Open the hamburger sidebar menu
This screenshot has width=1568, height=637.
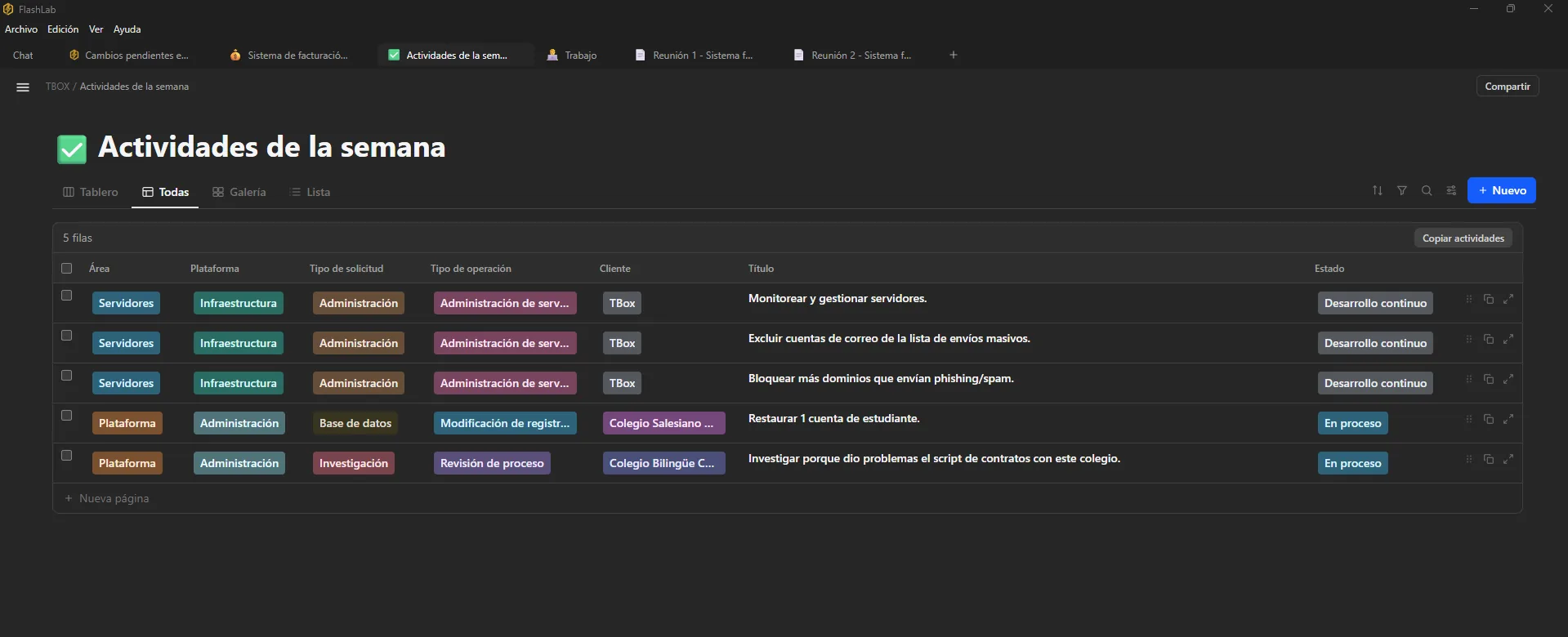[x=23, y=87]
